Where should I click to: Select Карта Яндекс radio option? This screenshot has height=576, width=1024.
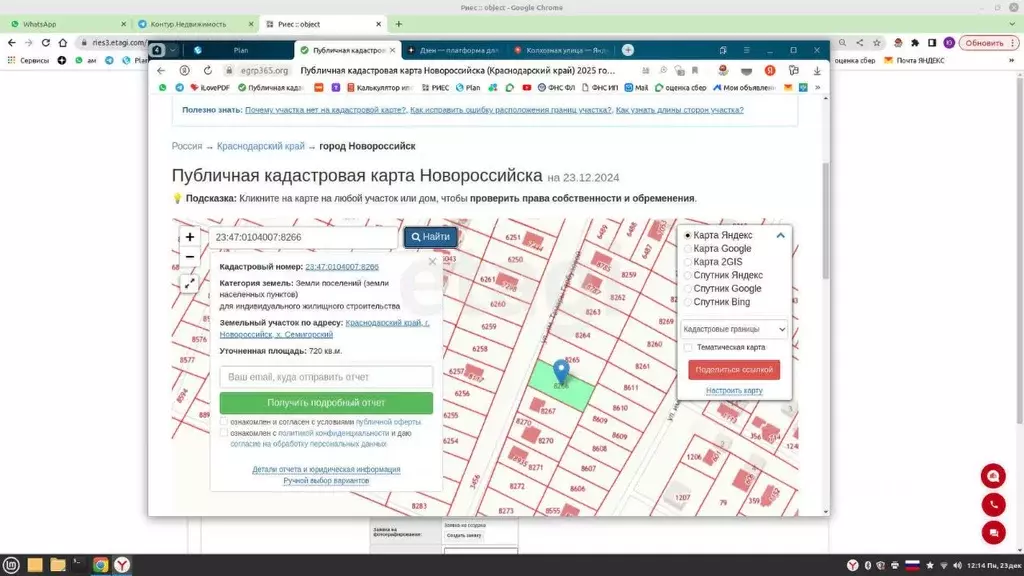[688, 235]
